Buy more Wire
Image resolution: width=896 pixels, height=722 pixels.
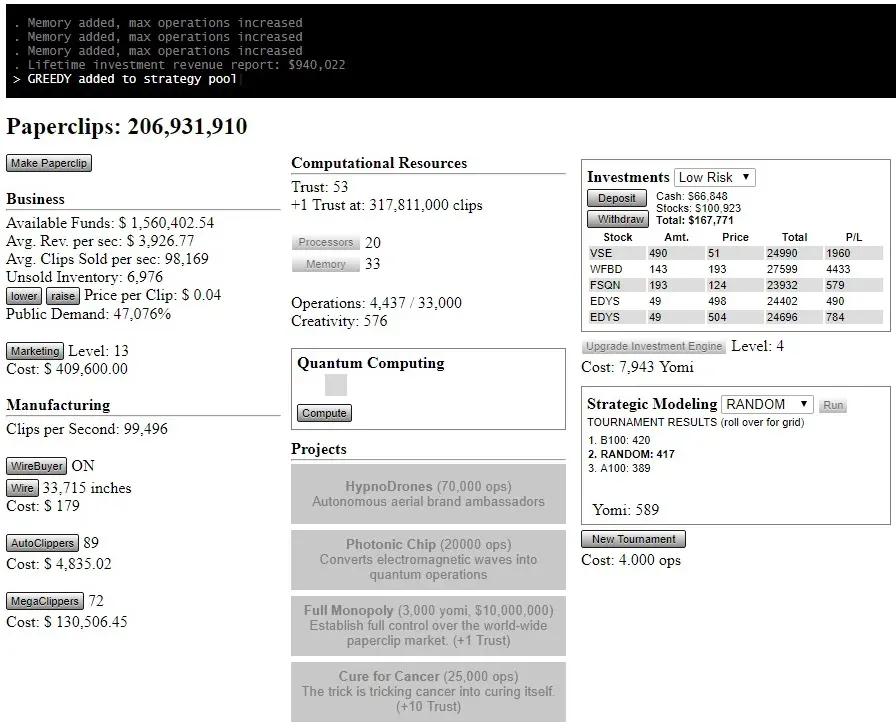(22, 488)
